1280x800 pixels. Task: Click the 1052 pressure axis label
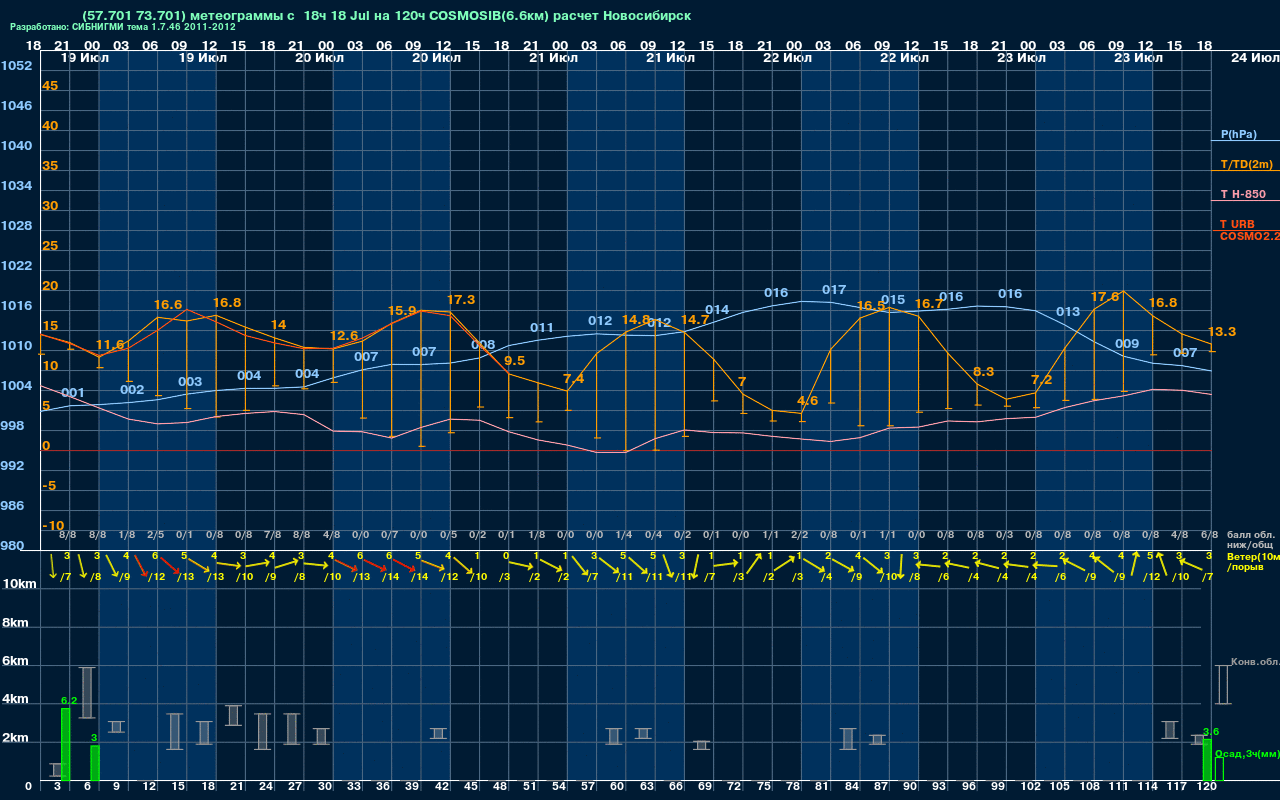click(16, 66)
